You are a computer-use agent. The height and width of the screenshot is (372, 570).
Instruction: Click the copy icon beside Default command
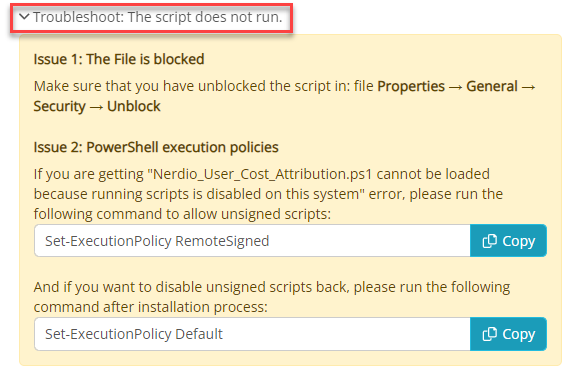click(x=489, y=334)
